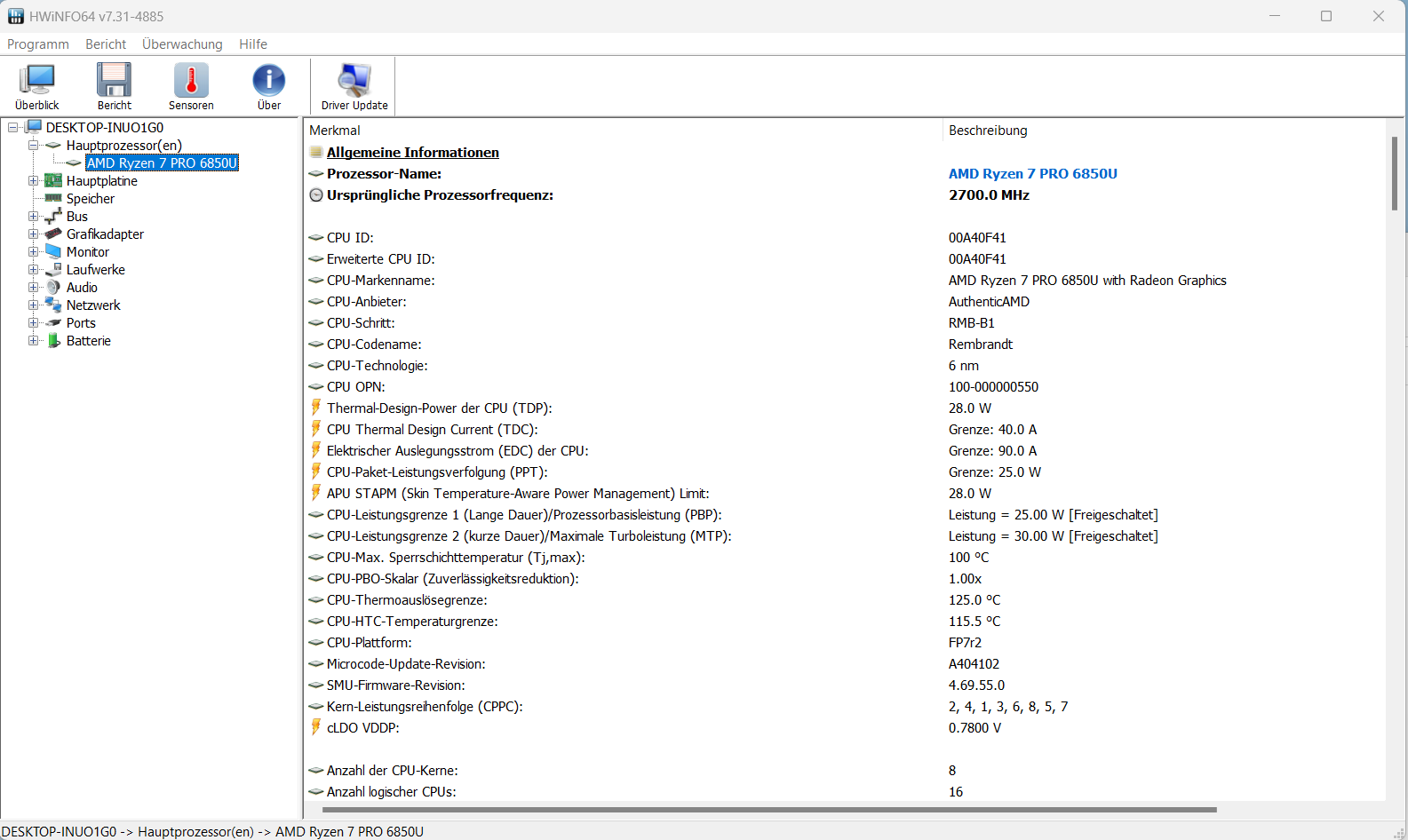This screenshot has width=1408, height=840.
Task: Click the Audio speaker icon
Action: [53, 287]
